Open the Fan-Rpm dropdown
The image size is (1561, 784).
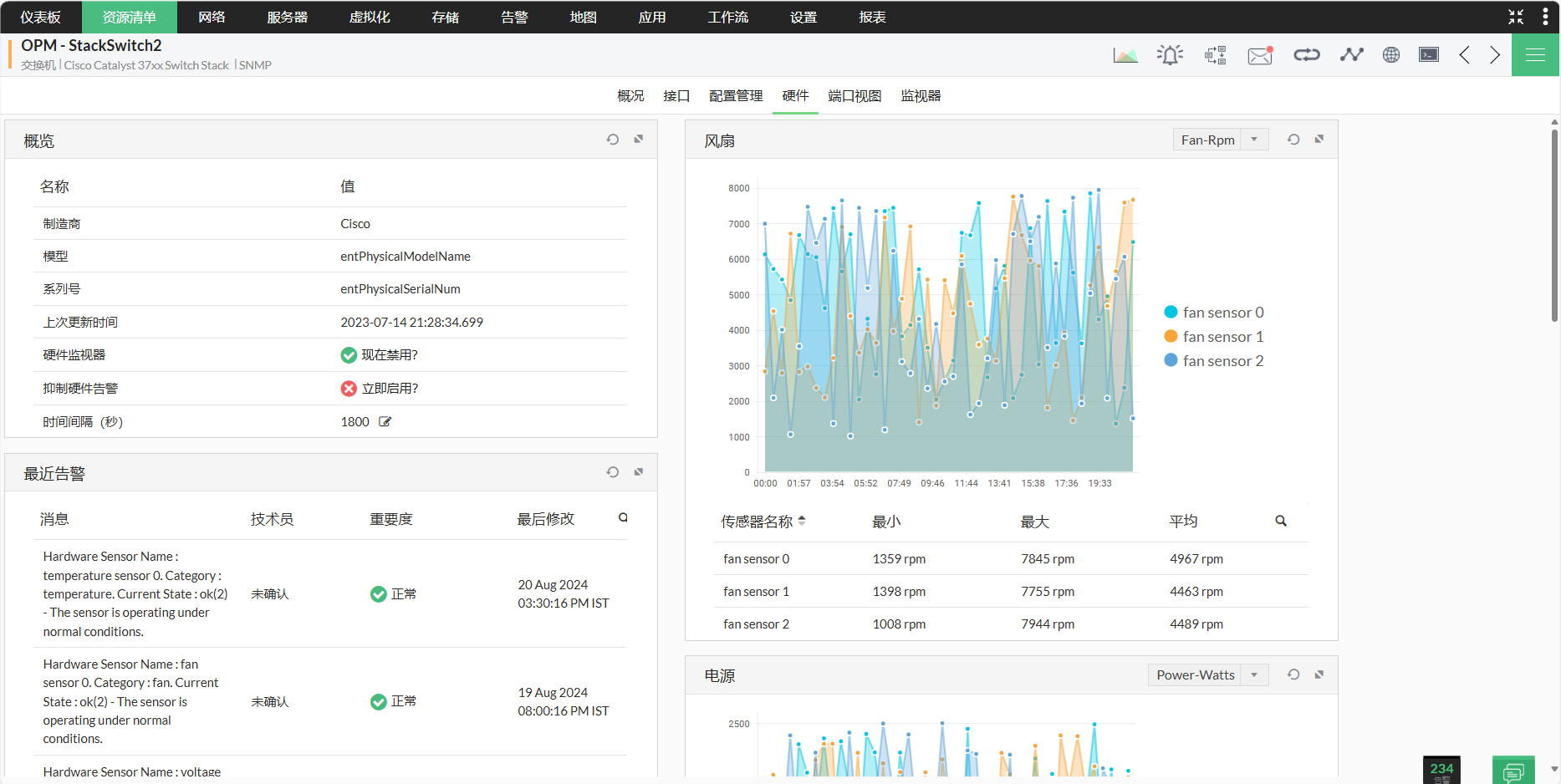(x=1220, y=140)
